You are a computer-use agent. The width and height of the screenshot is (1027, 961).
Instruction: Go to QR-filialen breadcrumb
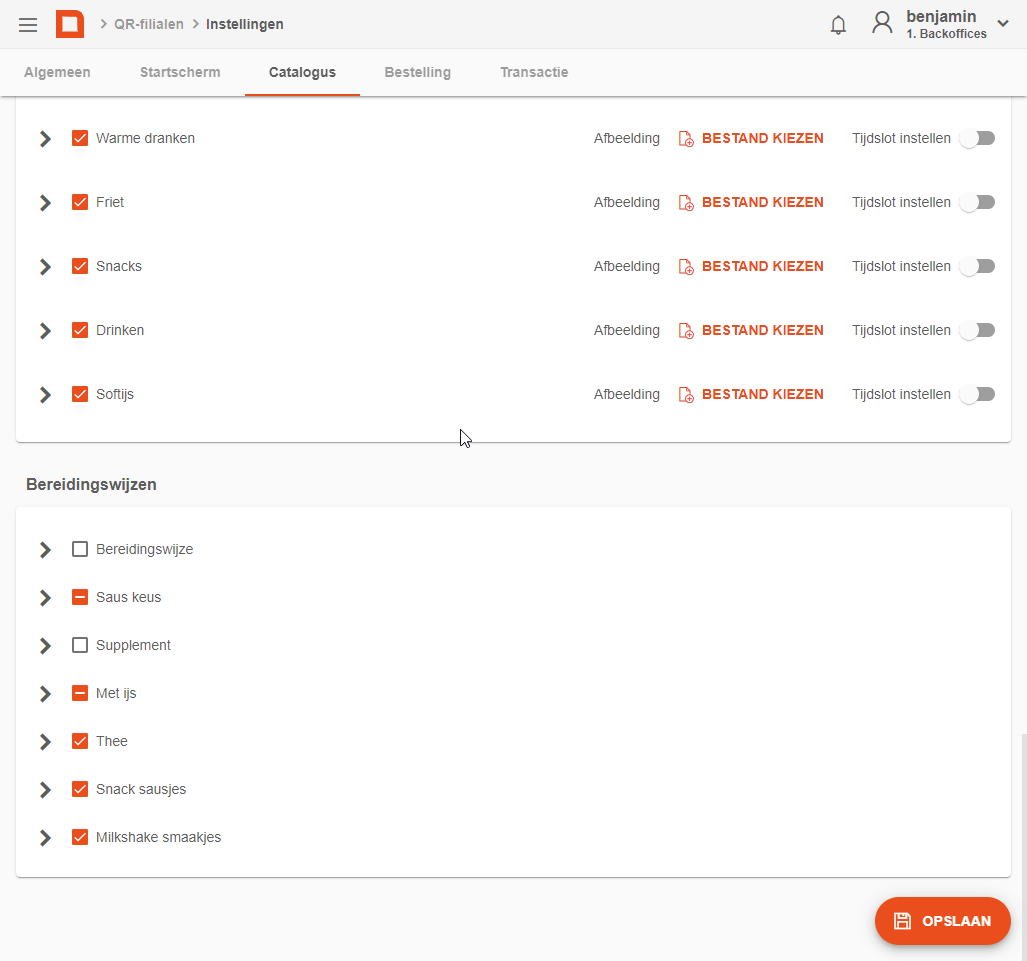(149, 24)
